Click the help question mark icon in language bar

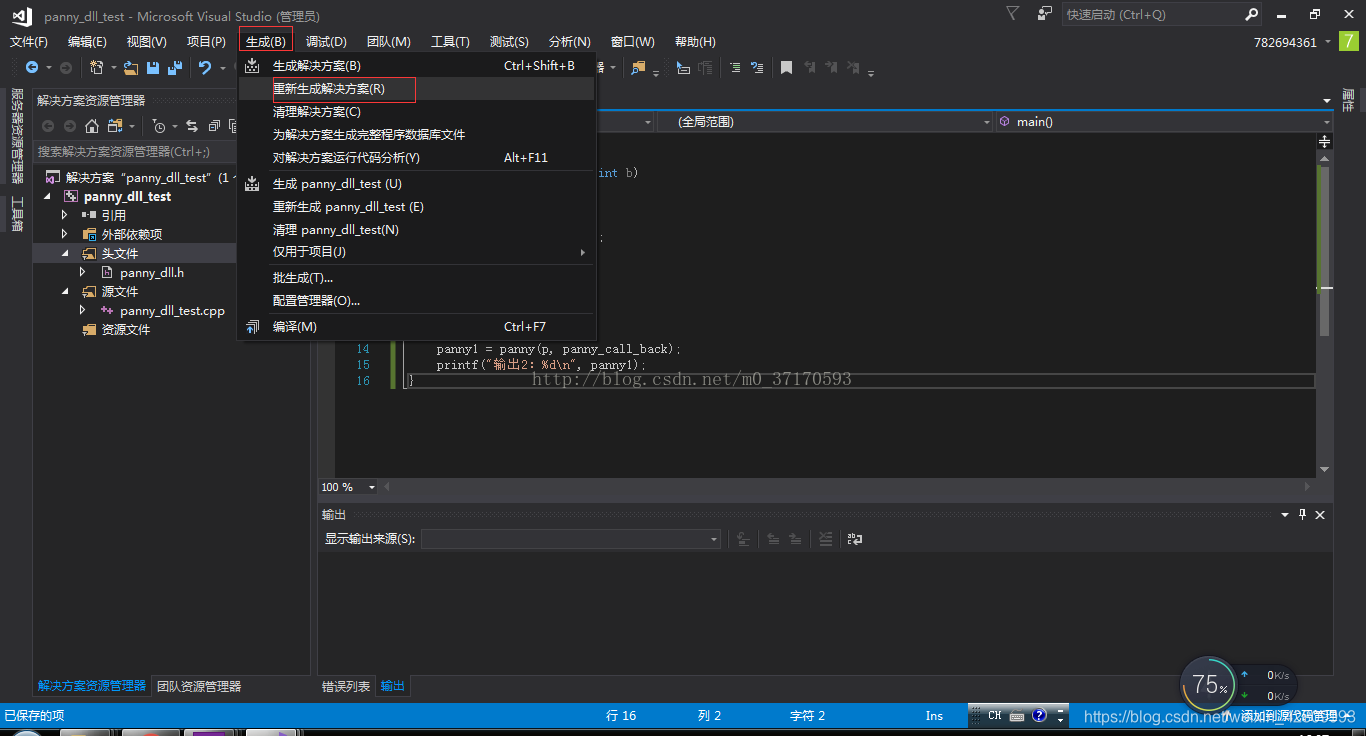pyautogui.click(x=1039, y=715)
